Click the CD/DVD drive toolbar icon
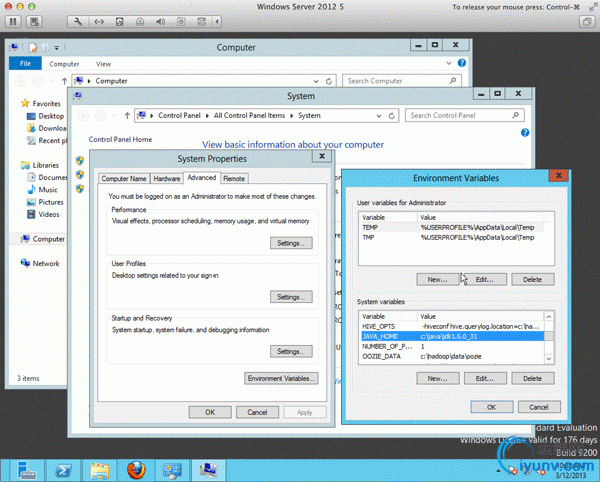600x482 pixels. coord(140,21)
